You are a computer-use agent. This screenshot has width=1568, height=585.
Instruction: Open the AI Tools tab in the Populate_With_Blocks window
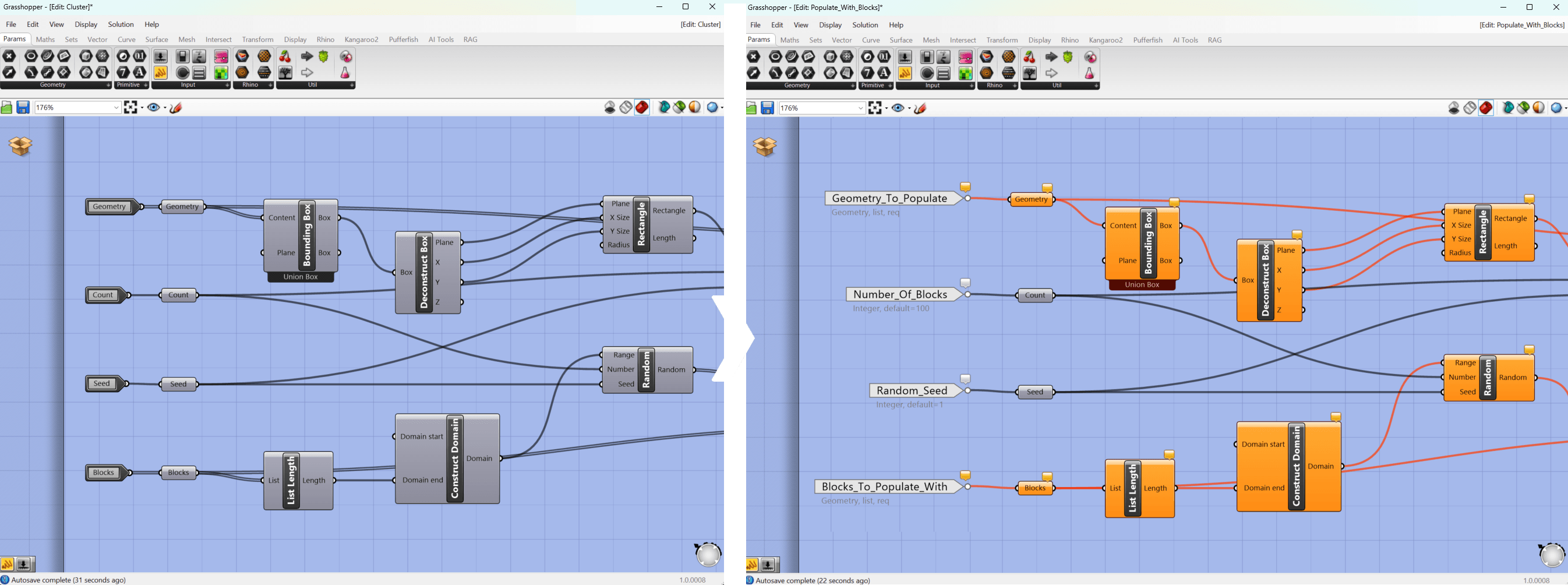[x=1185, y=40]
